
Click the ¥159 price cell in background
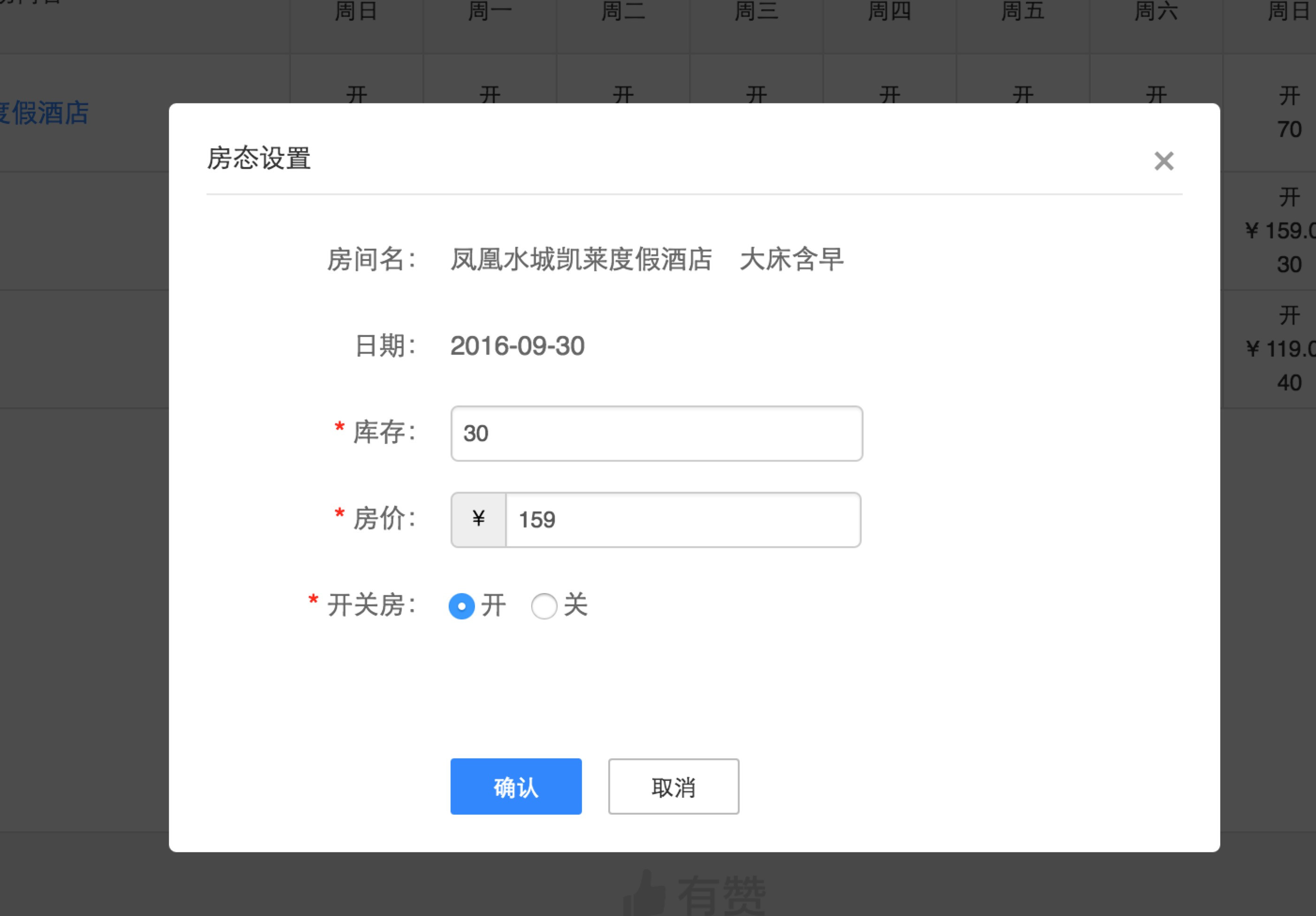point(1280,231)
